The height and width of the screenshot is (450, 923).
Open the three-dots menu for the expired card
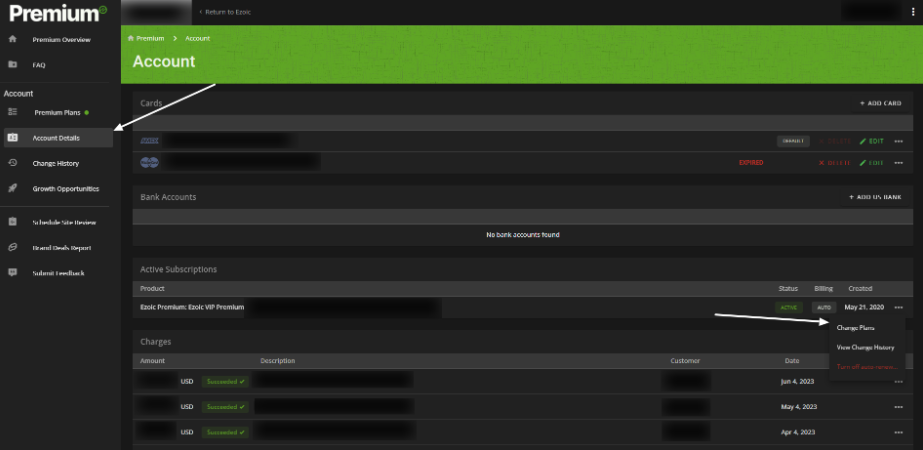tap(898, 162)
